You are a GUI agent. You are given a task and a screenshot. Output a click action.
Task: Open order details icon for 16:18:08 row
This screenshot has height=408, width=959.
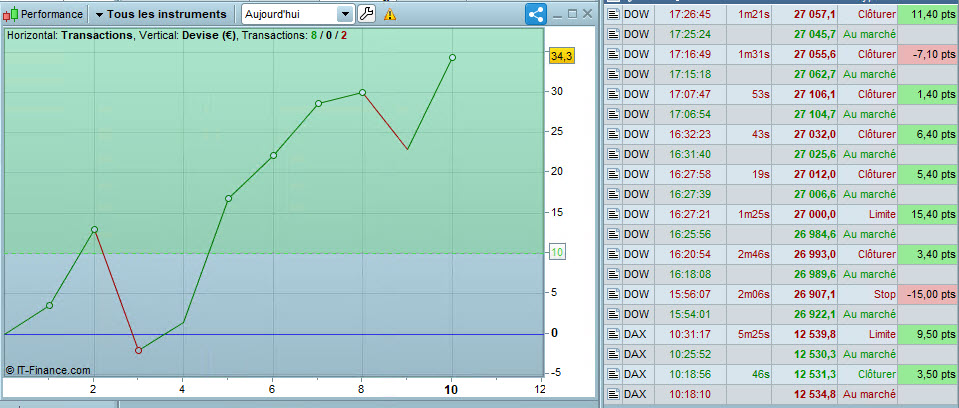coord(613,274)
